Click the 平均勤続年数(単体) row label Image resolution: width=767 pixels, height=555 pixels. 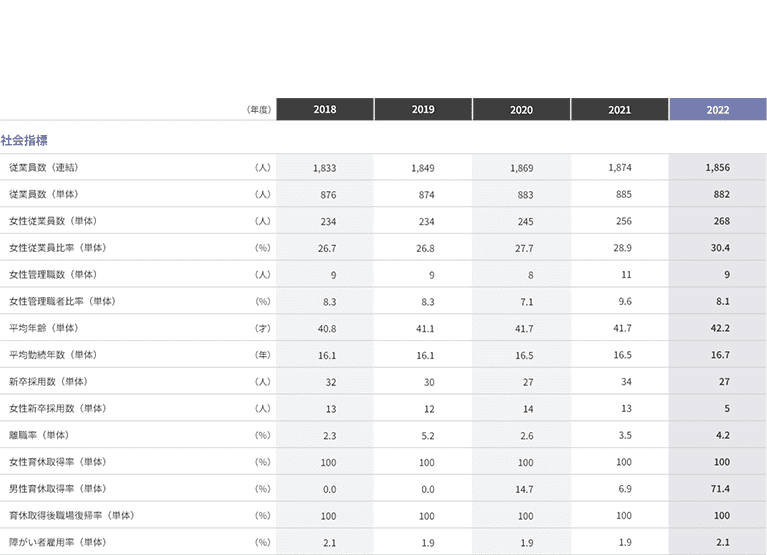[x=53, y=355]
